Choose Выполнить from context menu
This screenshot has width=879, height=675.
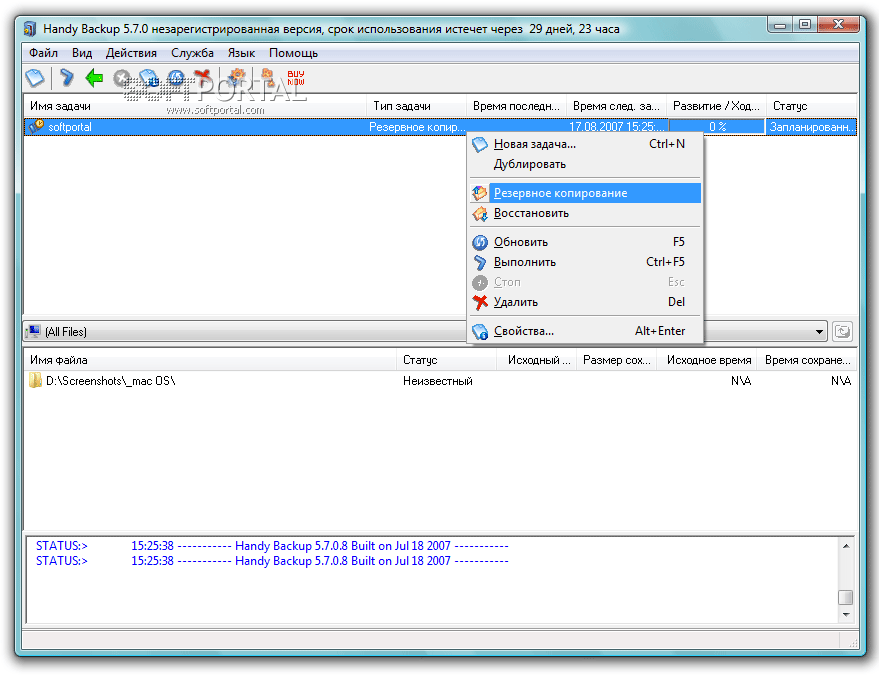(585, 262)
